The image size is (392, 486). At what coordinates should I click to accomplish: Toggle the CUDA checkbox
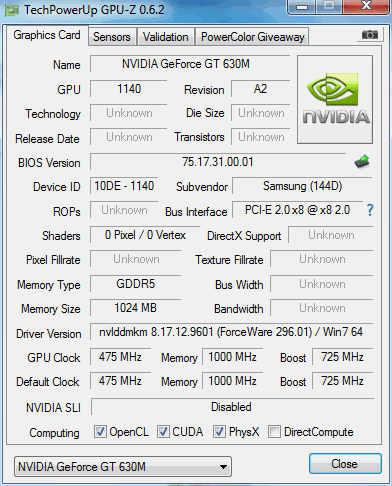tap(163, 431)
